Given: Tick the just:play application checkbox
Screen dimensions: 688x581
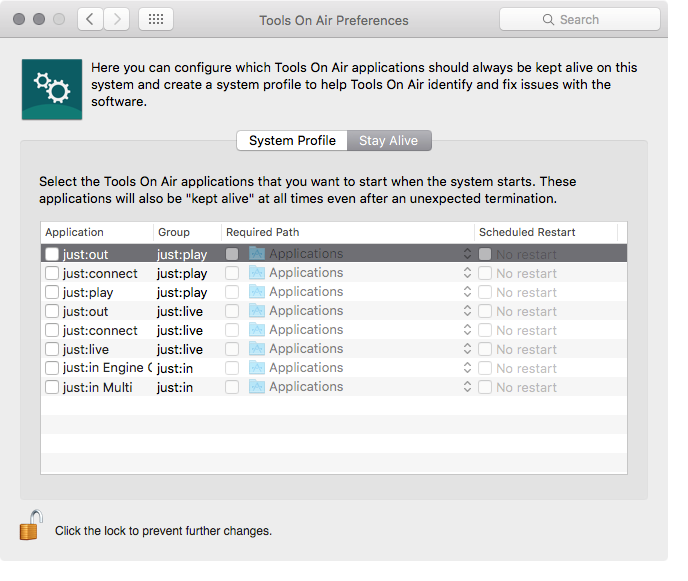Looking at the screenshot, I should tap(52, 292).
